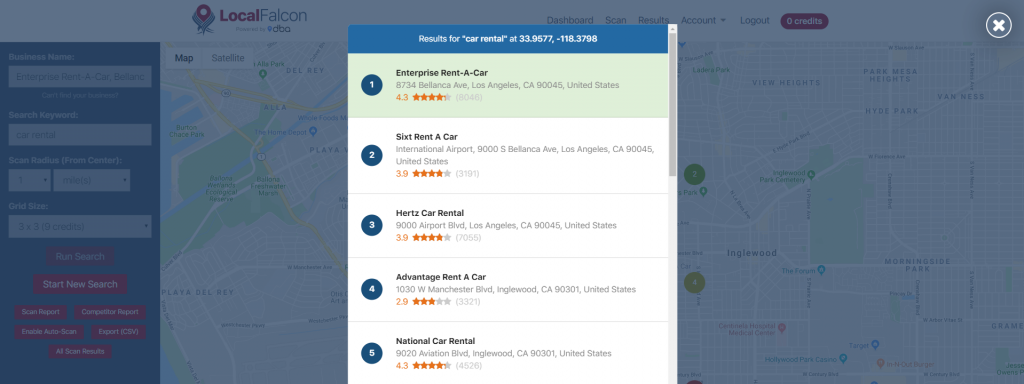
Task: Click the olive map marker labeled 4
Action: [694, 283]
